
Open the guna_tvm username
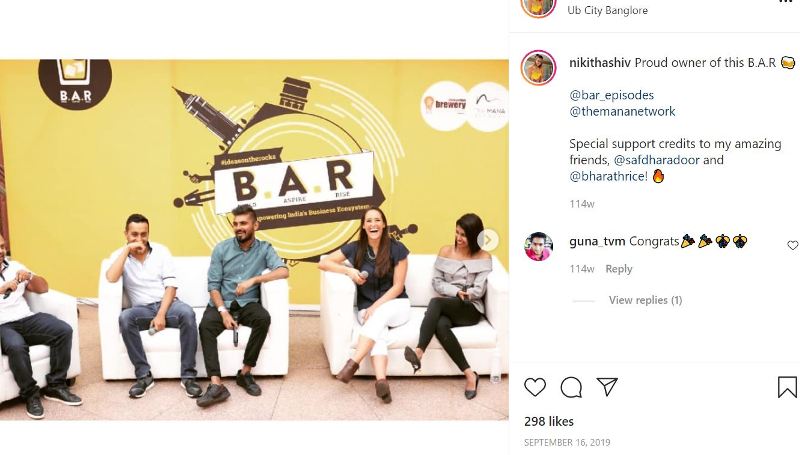597,241
